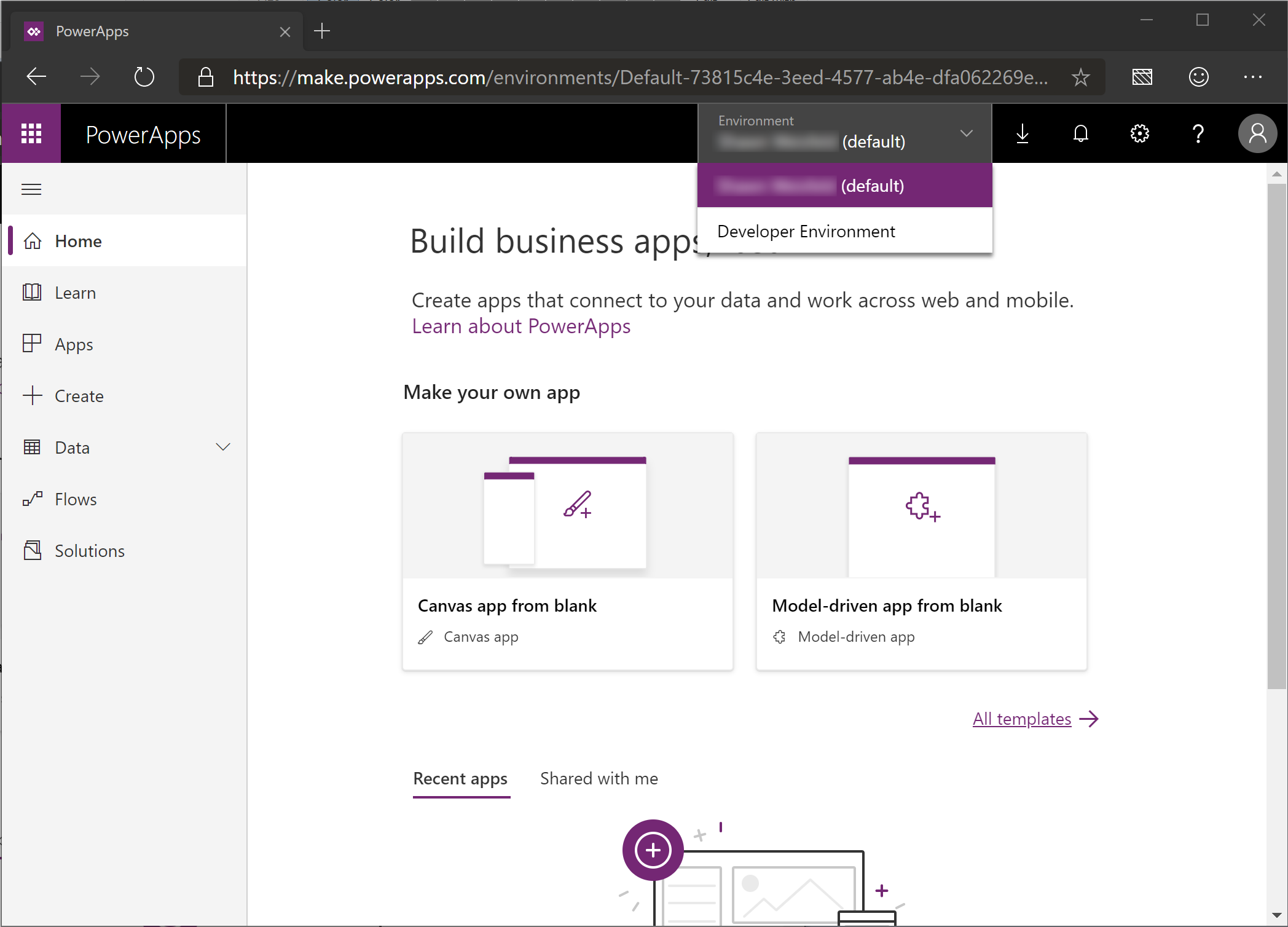Open the Apps section
The height and width of the screenshot is (927, 1288).
pos(73,344)
